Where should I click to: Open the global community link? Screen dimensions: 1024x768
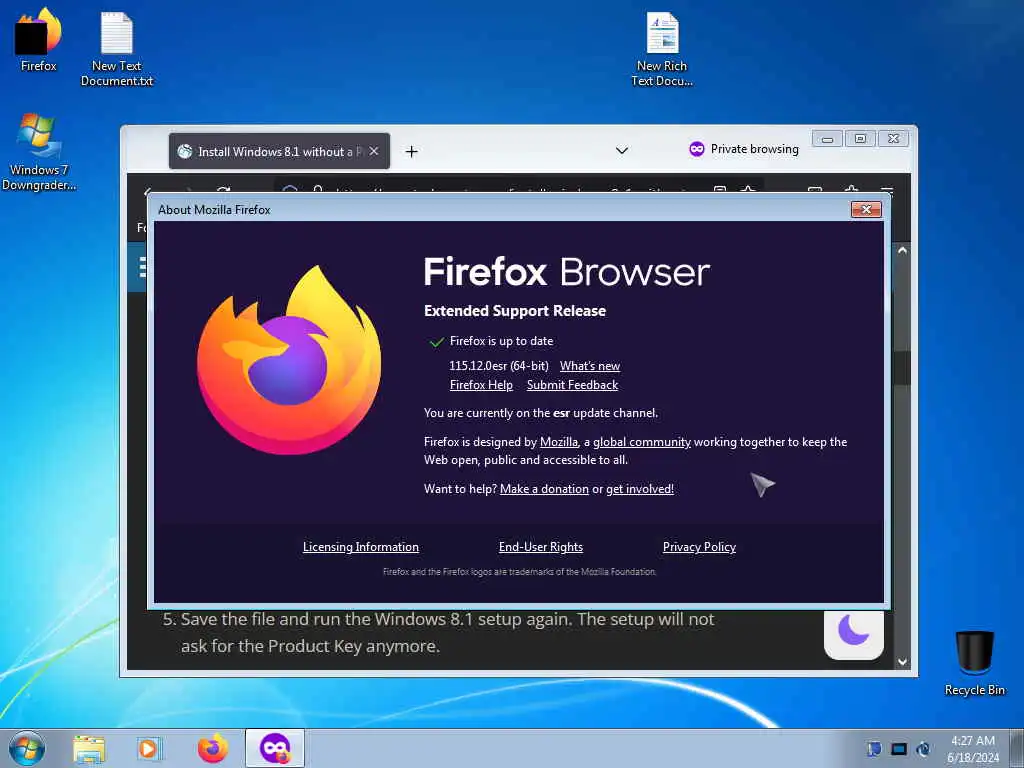(x=642, y=441)
